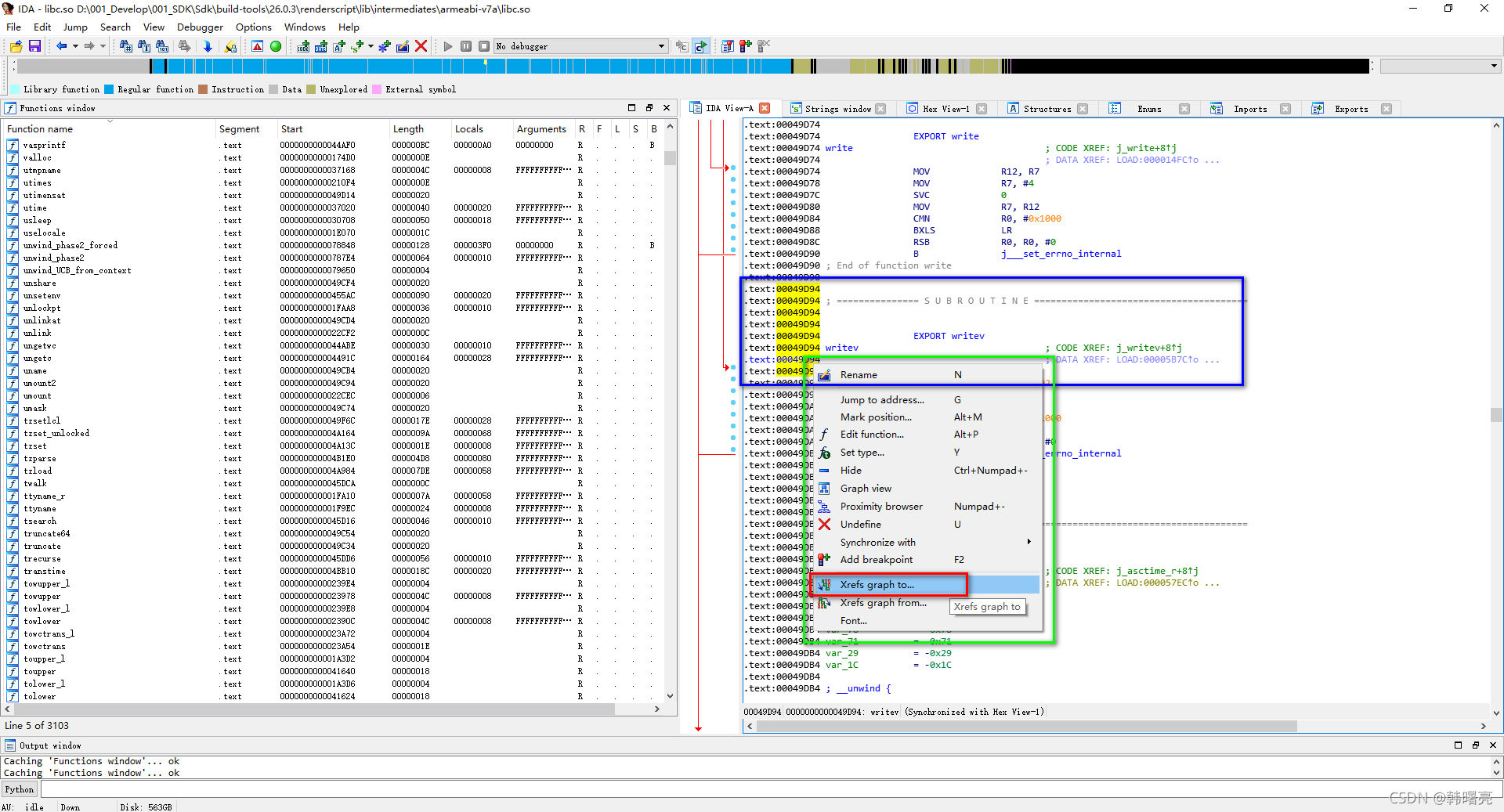Switch to the Hex View-1 tab
The width and height of the screenshot is (1504, 812).
point(945,108)
